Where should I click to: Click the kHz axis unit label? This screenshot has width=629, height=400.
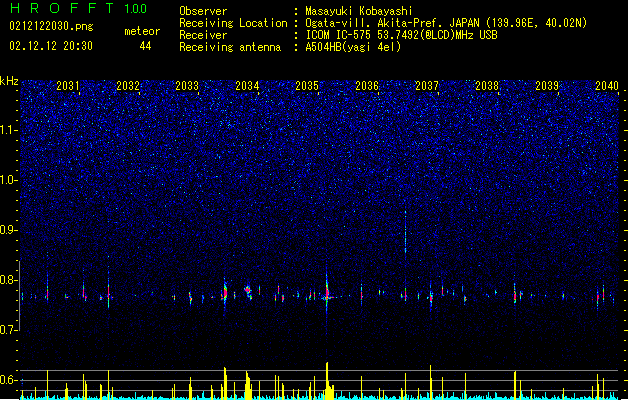[x=9, y=81]
